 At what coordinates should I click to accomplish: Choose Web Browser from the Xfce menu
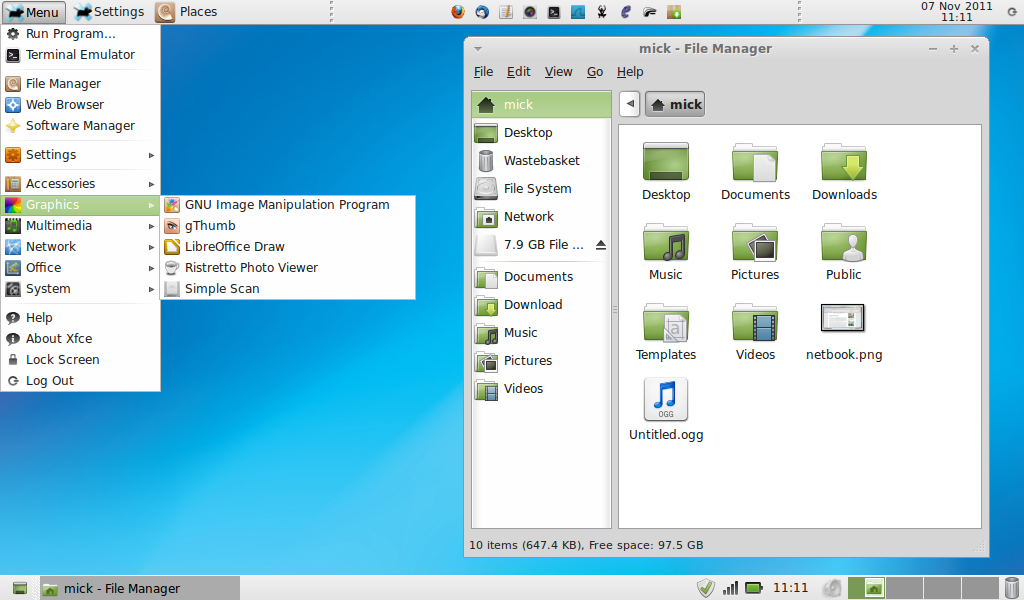point(80,104)
